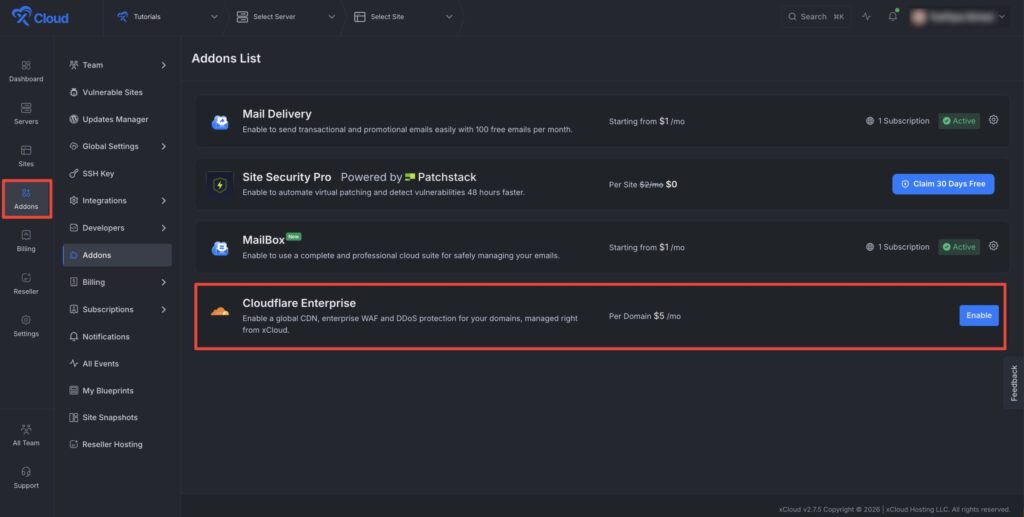The height and width of the screenshot is (517, 1024).
Task: Go to Sites in the left rail
Action: pyautogui.click(x=26, y=156)
